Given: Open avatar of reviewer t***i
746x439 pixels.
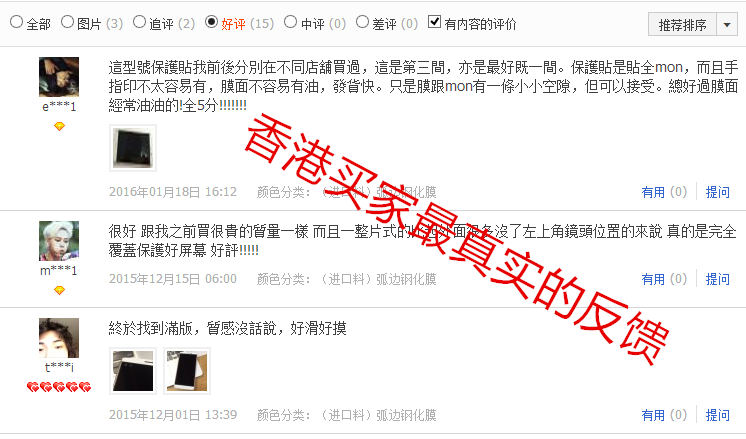Looking at the screenshot, I should [x=59, y=338].
